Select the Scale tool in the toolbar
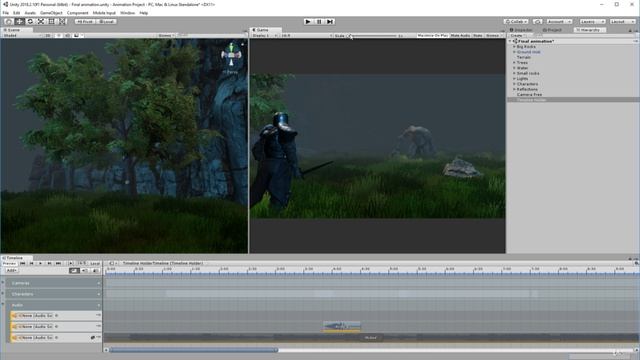Viewport: 640px width, 360px height. click(x=40, y=21)
